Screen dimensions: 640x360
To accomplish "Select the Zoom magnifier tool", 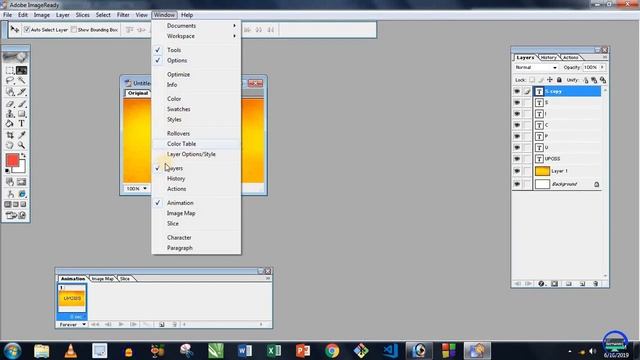I will pyautogui.click(x=22, y=145).
